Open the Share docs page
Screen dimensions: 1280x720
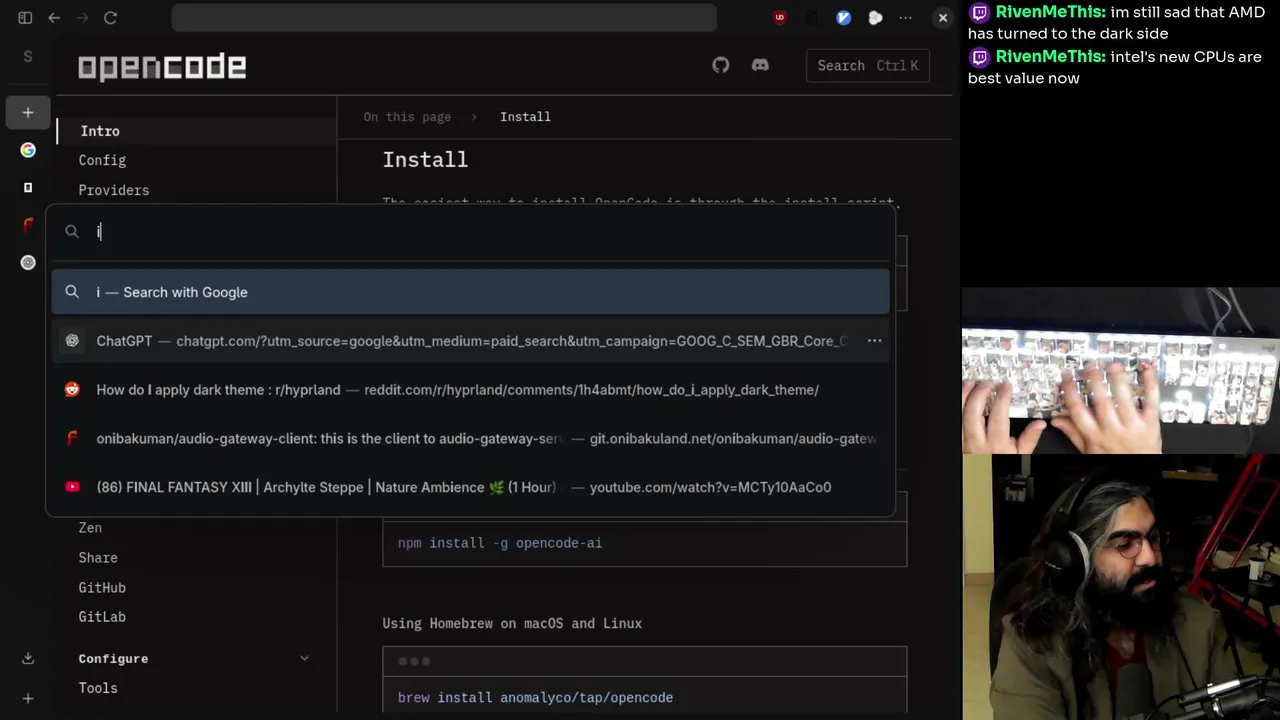(x=98, y=557)
